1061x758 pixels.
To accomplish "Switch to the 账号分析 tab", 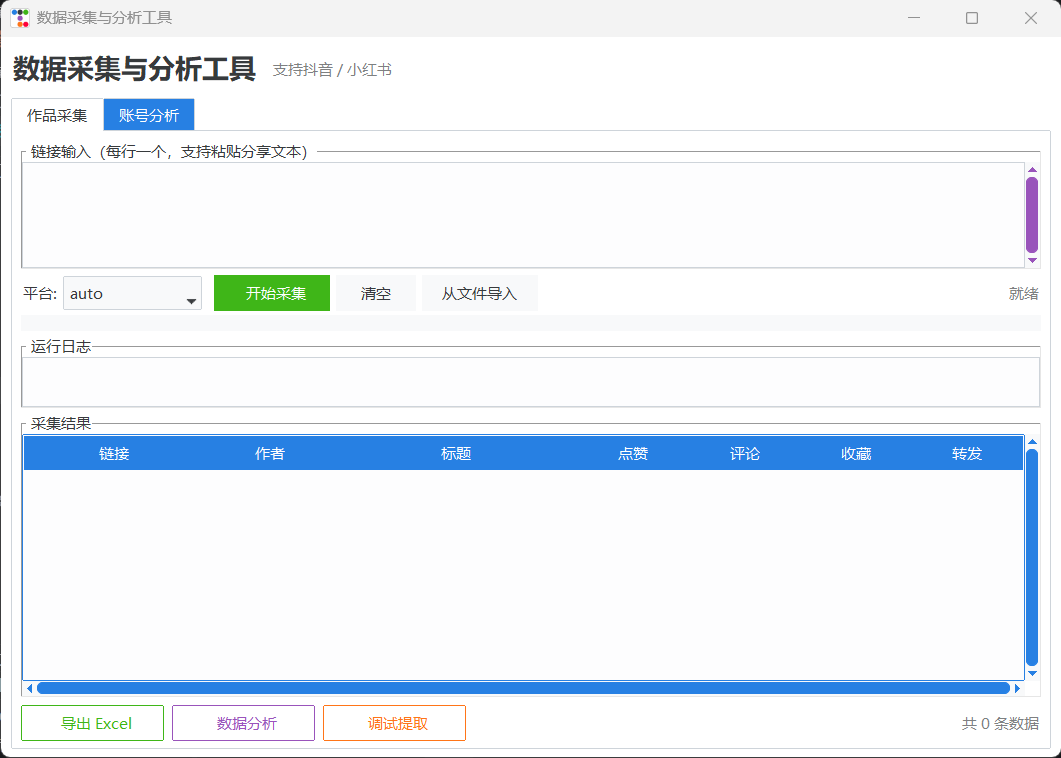I will click(149, 115).
